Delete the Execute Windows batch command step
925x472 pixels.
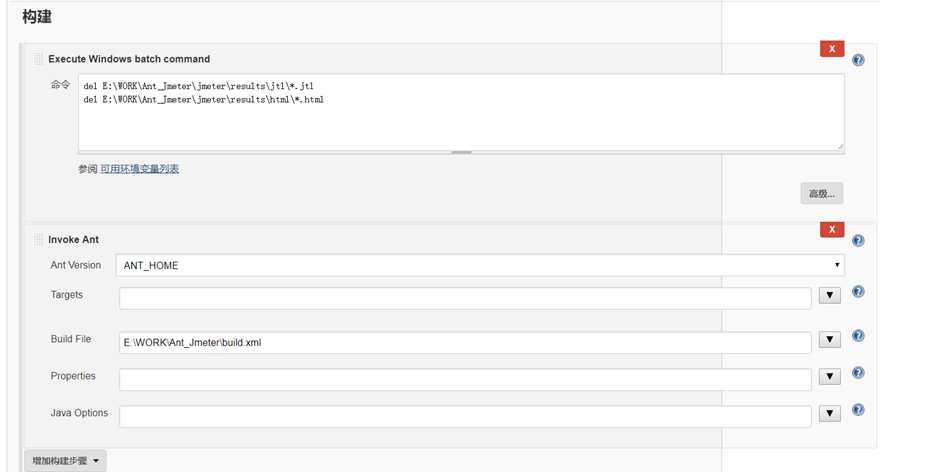832,49
